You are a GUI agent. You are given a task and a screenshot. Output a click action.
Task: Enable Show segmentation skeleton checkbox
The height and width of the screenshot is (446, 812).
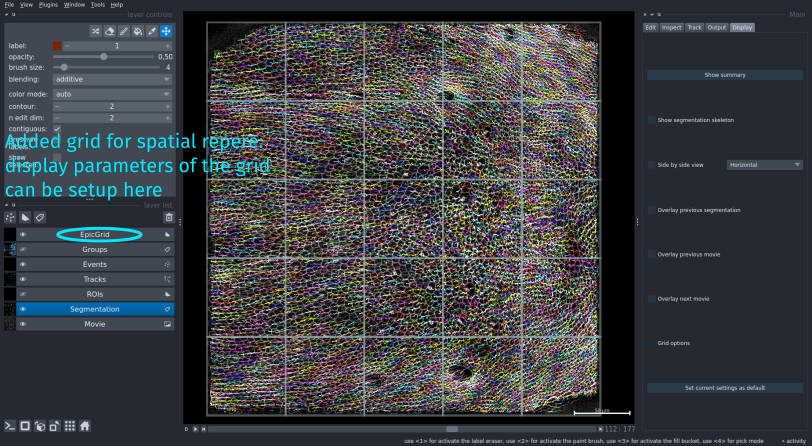[652, 120]
